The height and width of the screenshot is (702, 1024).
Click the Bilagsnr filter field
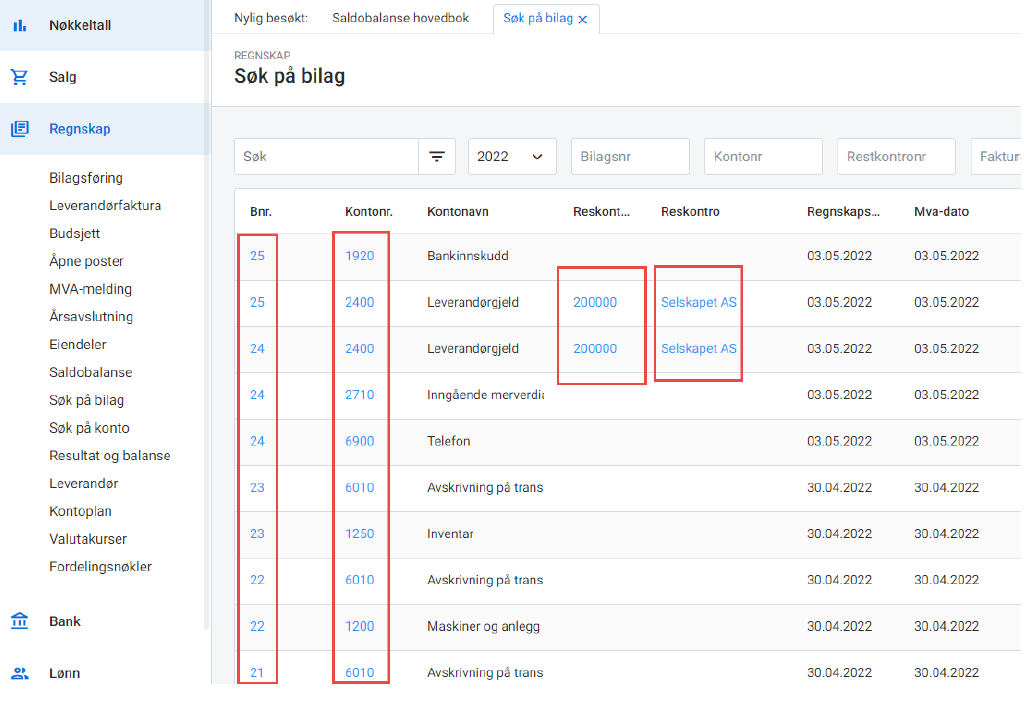630,157
